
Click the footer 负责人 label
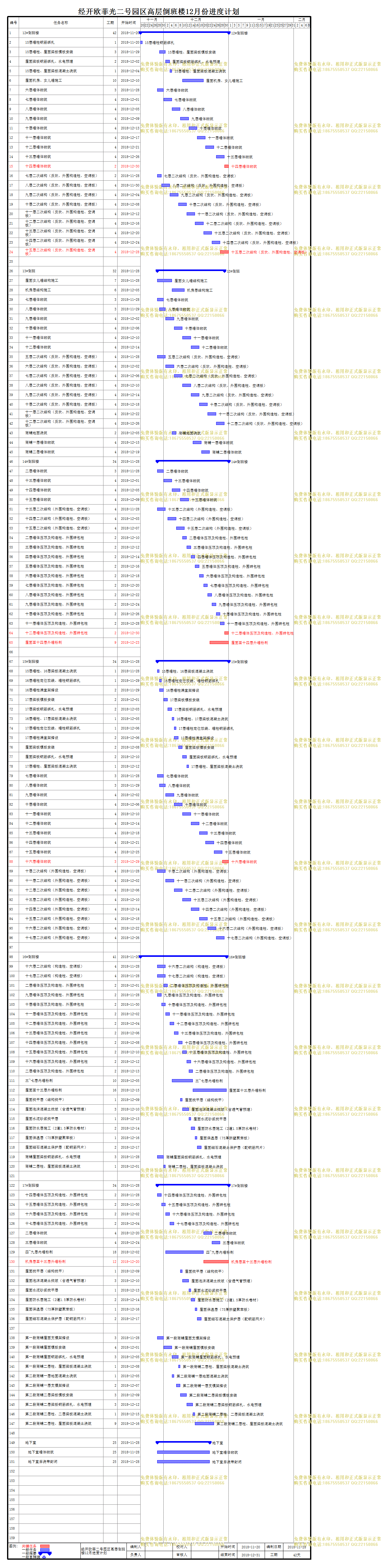pos(135,1554)
